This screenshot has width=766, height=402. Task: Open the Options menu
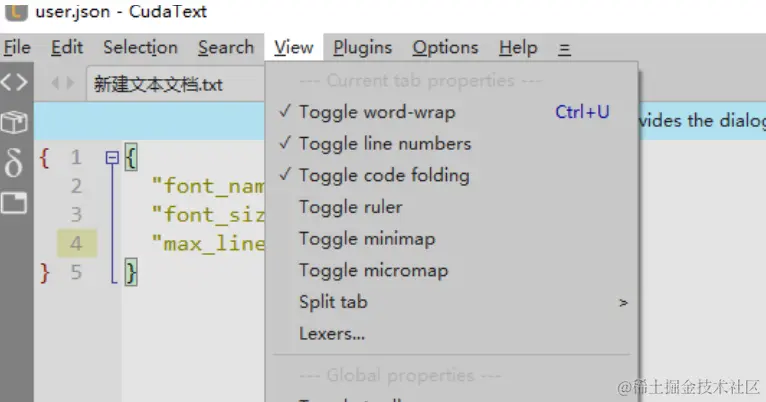(445, 48)
